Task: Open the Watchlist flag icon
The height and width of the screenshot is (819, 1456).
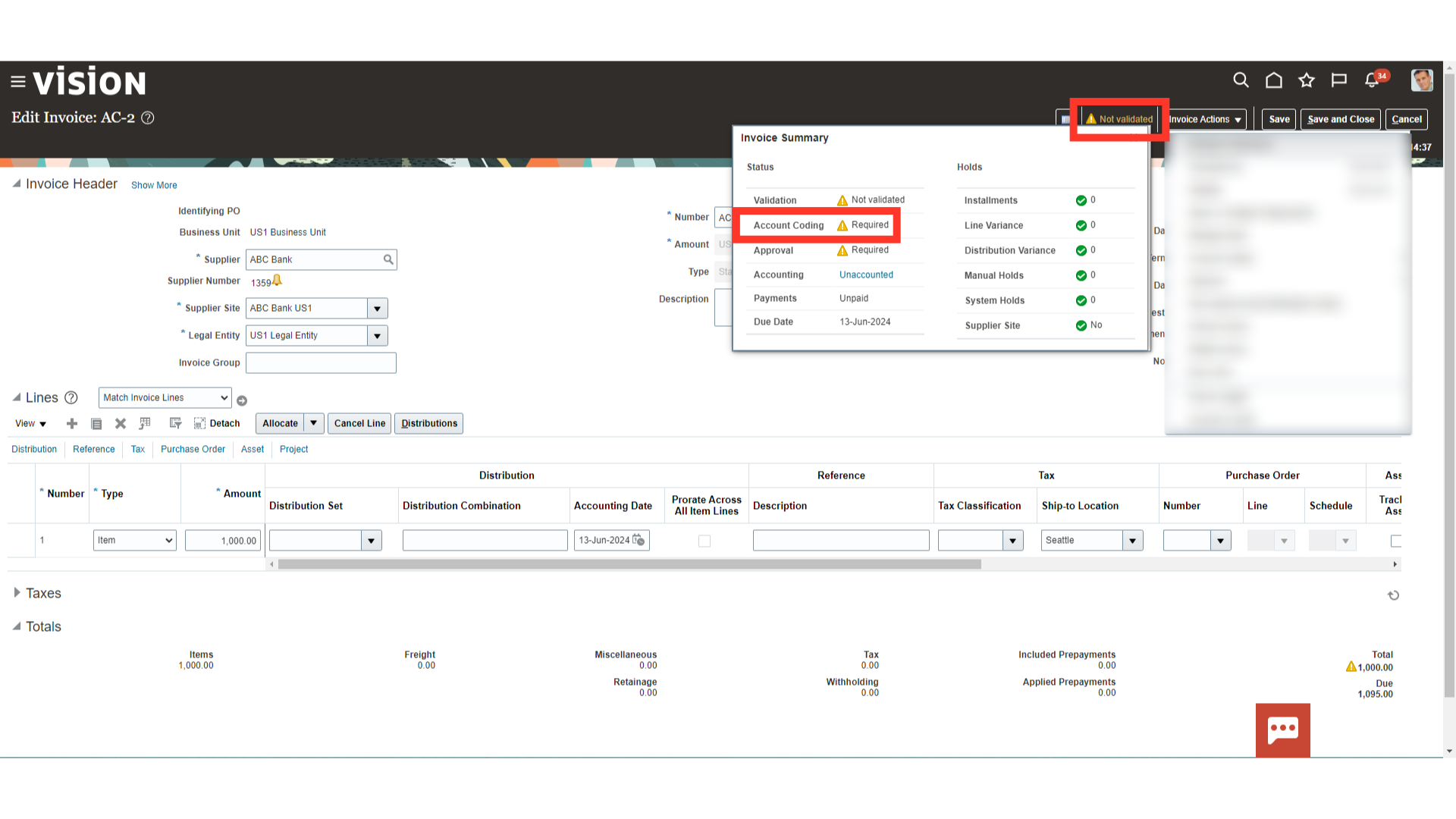Action: [x=1339, y=80]
